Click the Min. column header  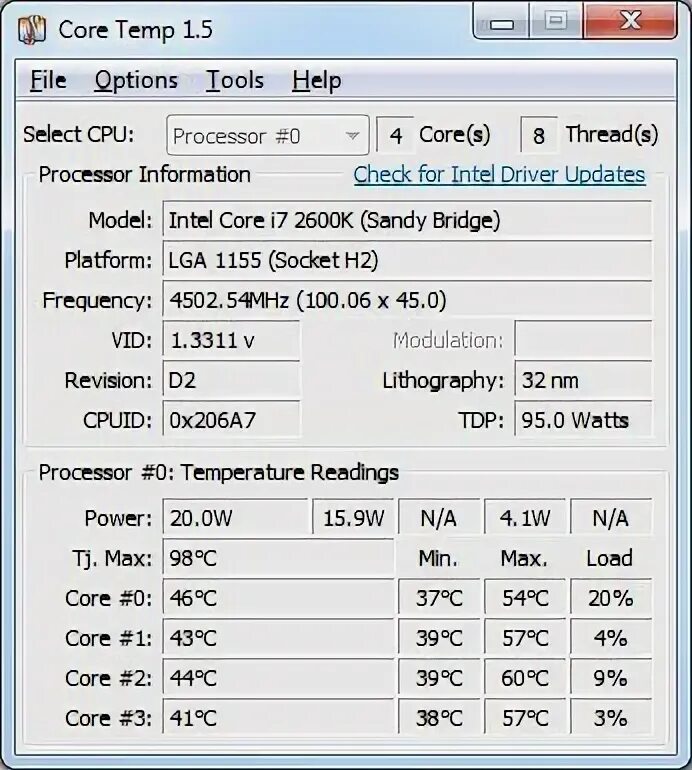pos(438,558)
